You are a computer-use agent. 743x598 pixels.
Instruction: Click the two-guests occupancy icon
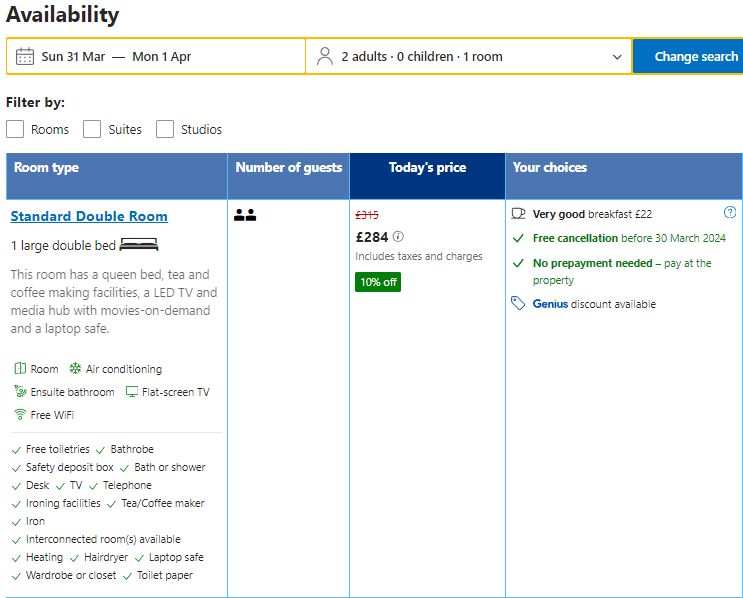pos(245,215)
